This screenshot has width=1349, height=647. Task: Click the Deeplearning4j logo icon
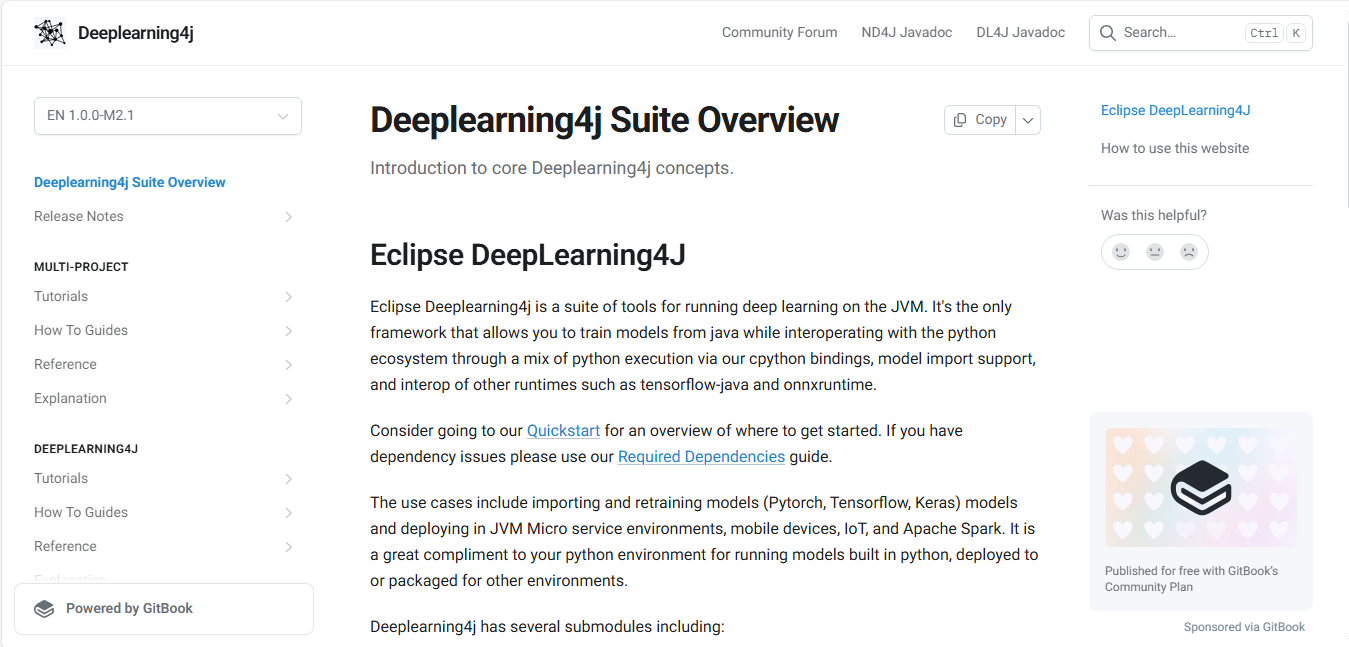tap(50, 33)
